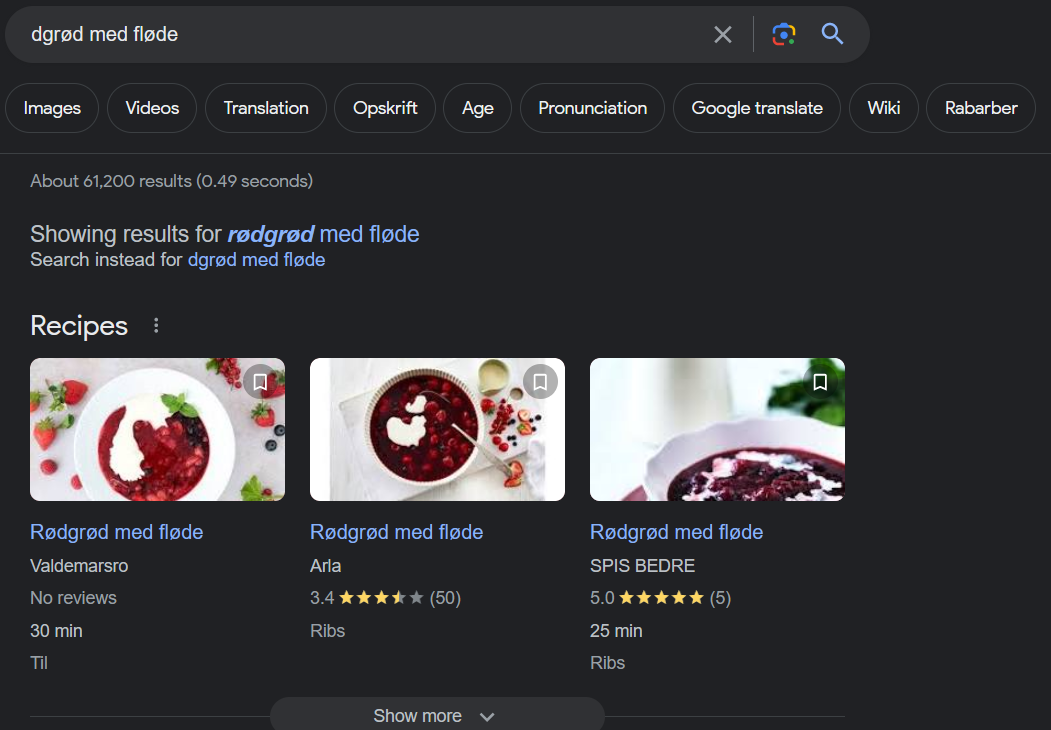The width and height of the screenshot is (1051, 730).
Task: Focus the search input field
Action: point(362,34)
